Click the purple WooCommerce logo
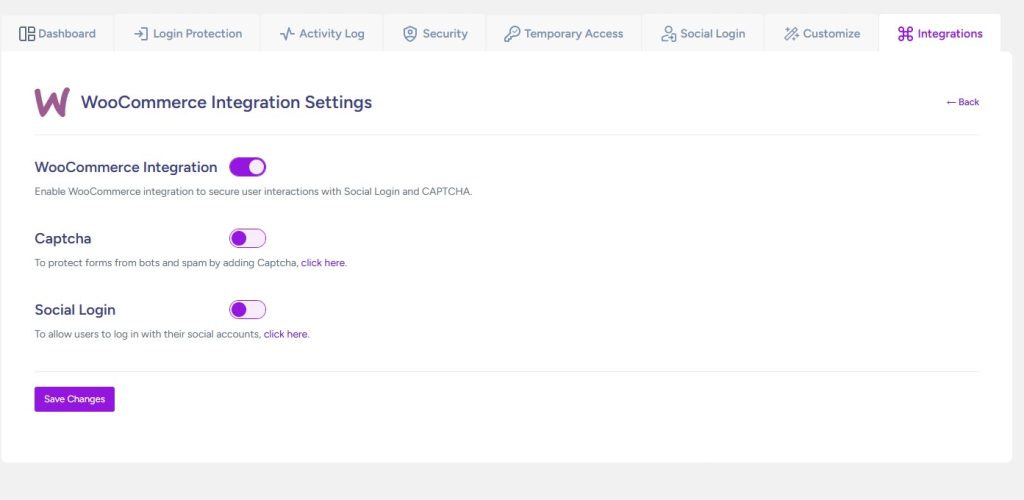 click(52, 102)
